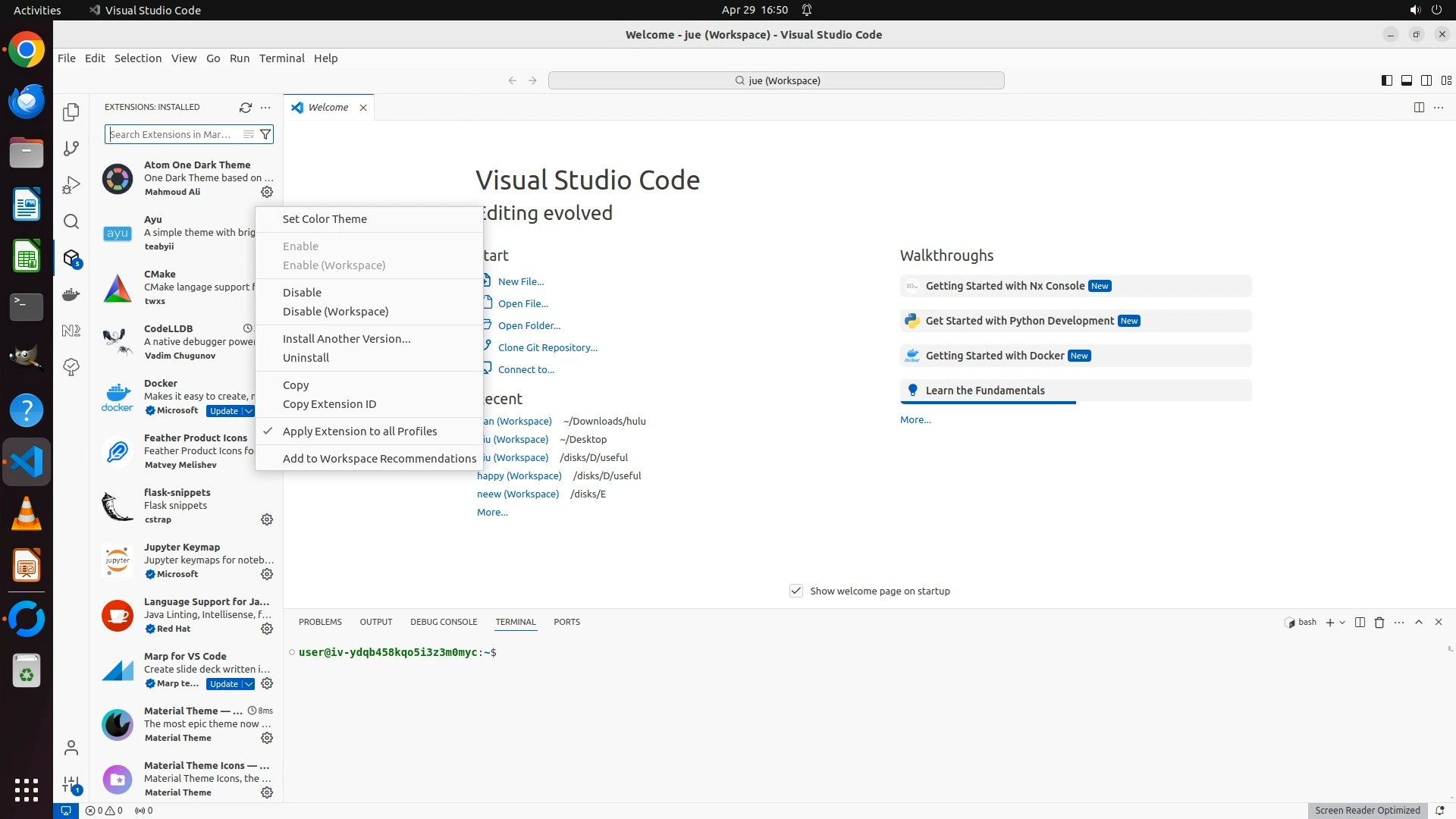The width and height of the screenshot is (1456, 819).
Task: Maximize terminal panel with the chevron up
Action: click(1419, 623)
